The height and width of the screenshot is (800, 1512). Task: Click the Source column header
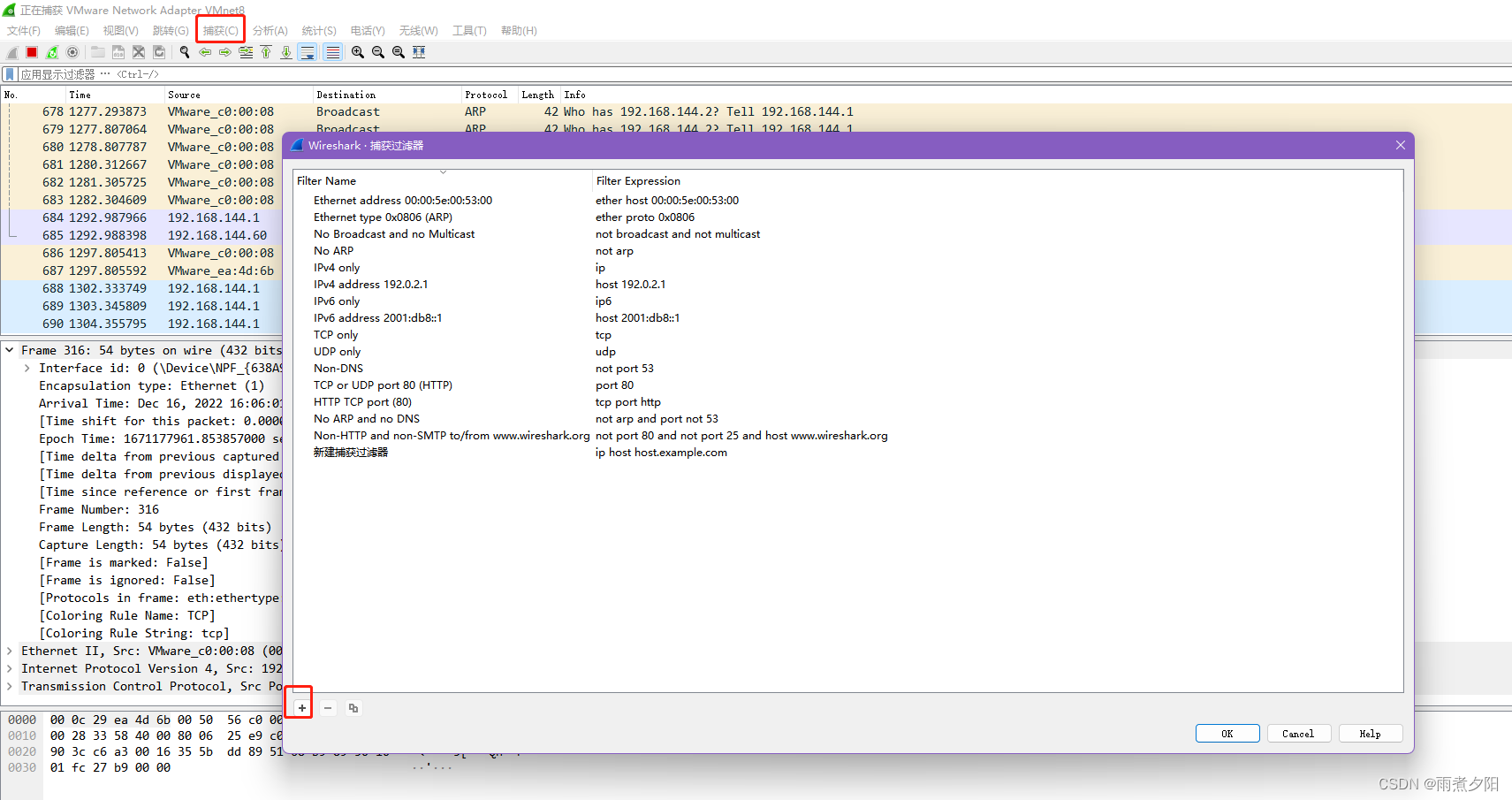point(239,95)
